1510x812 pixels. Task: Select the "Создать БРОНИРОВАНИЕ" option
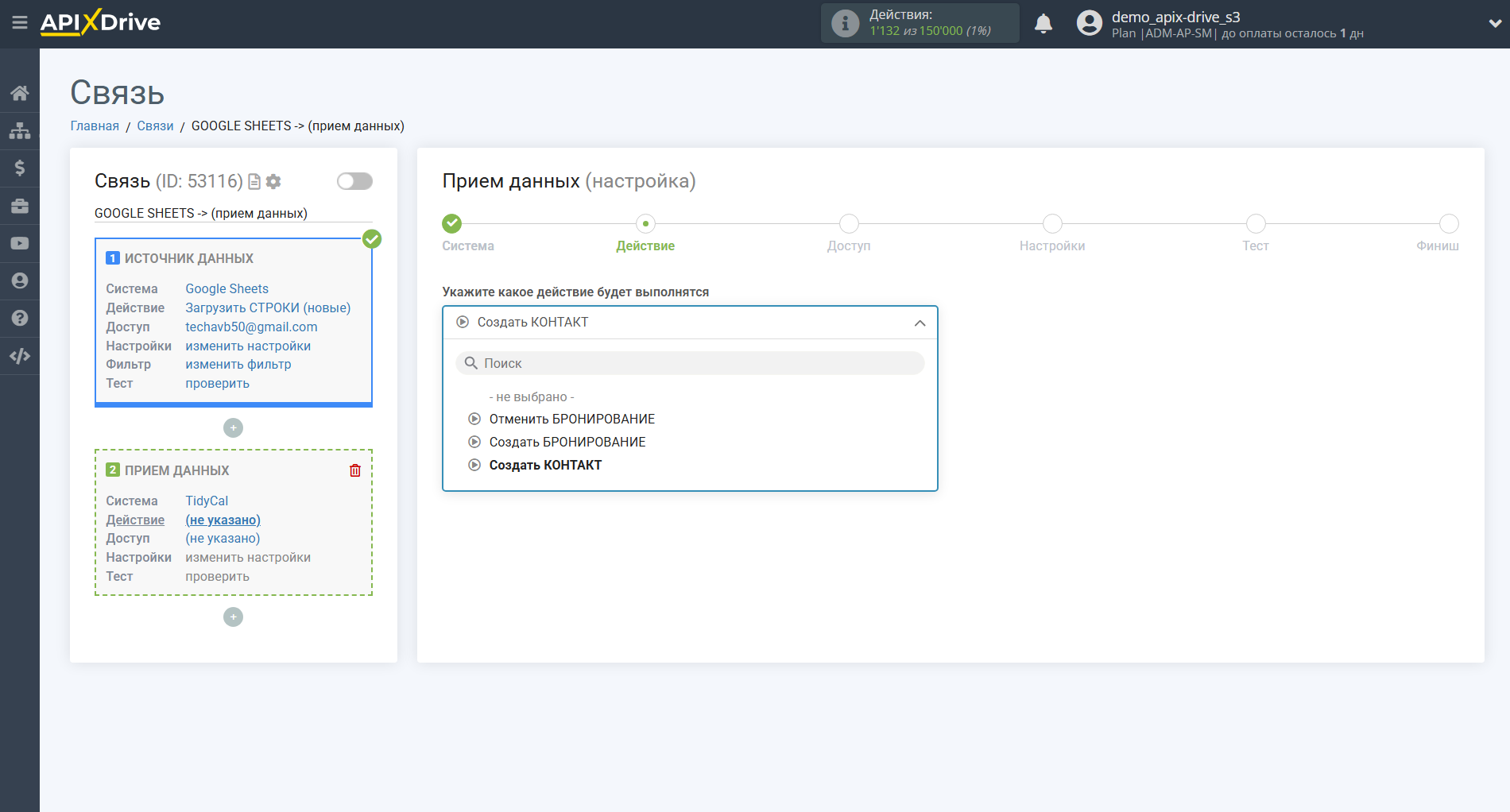(567, 442)
